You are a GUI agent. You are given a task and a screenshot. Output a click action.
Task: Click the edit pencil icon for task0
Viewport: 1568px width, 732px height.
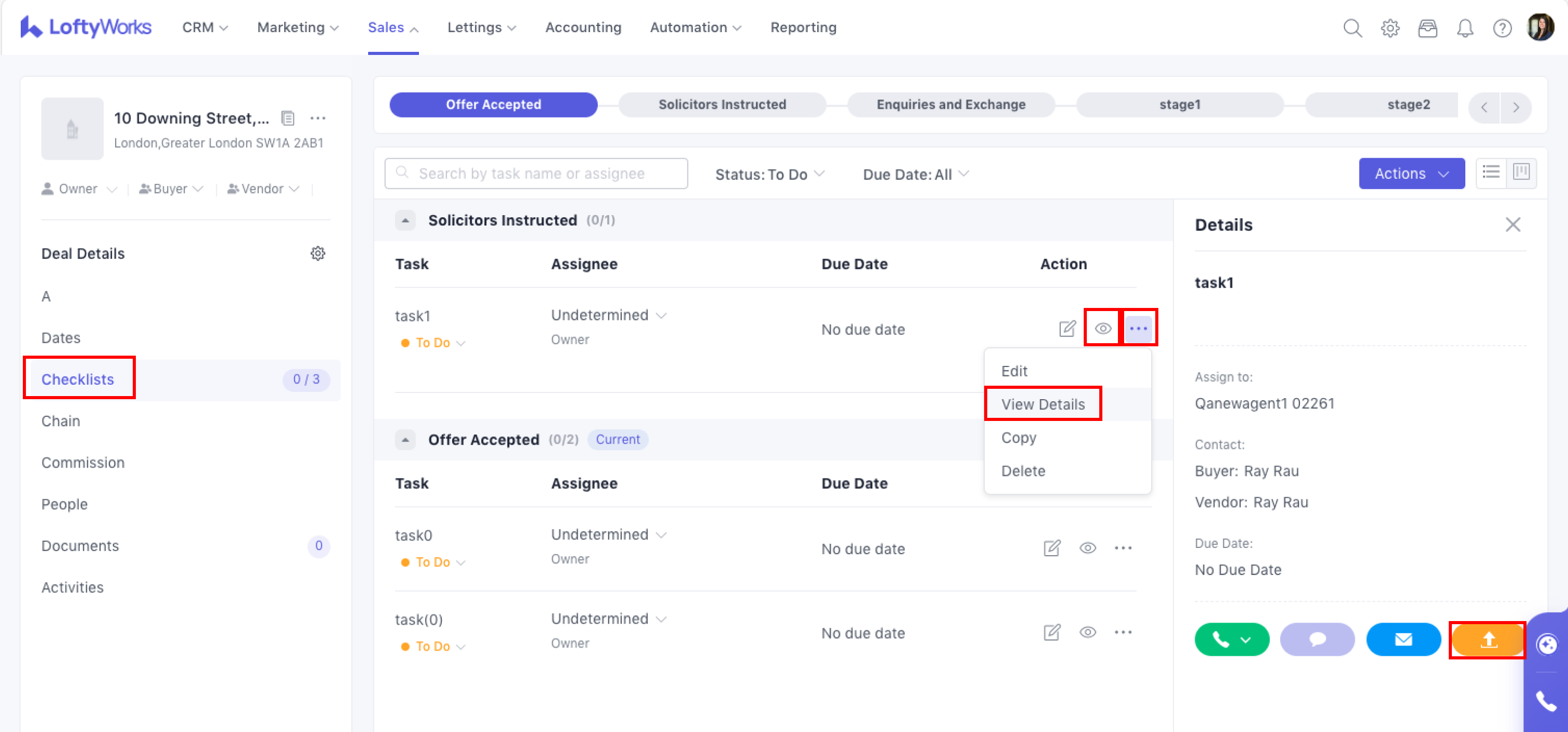click(1052, 548)
